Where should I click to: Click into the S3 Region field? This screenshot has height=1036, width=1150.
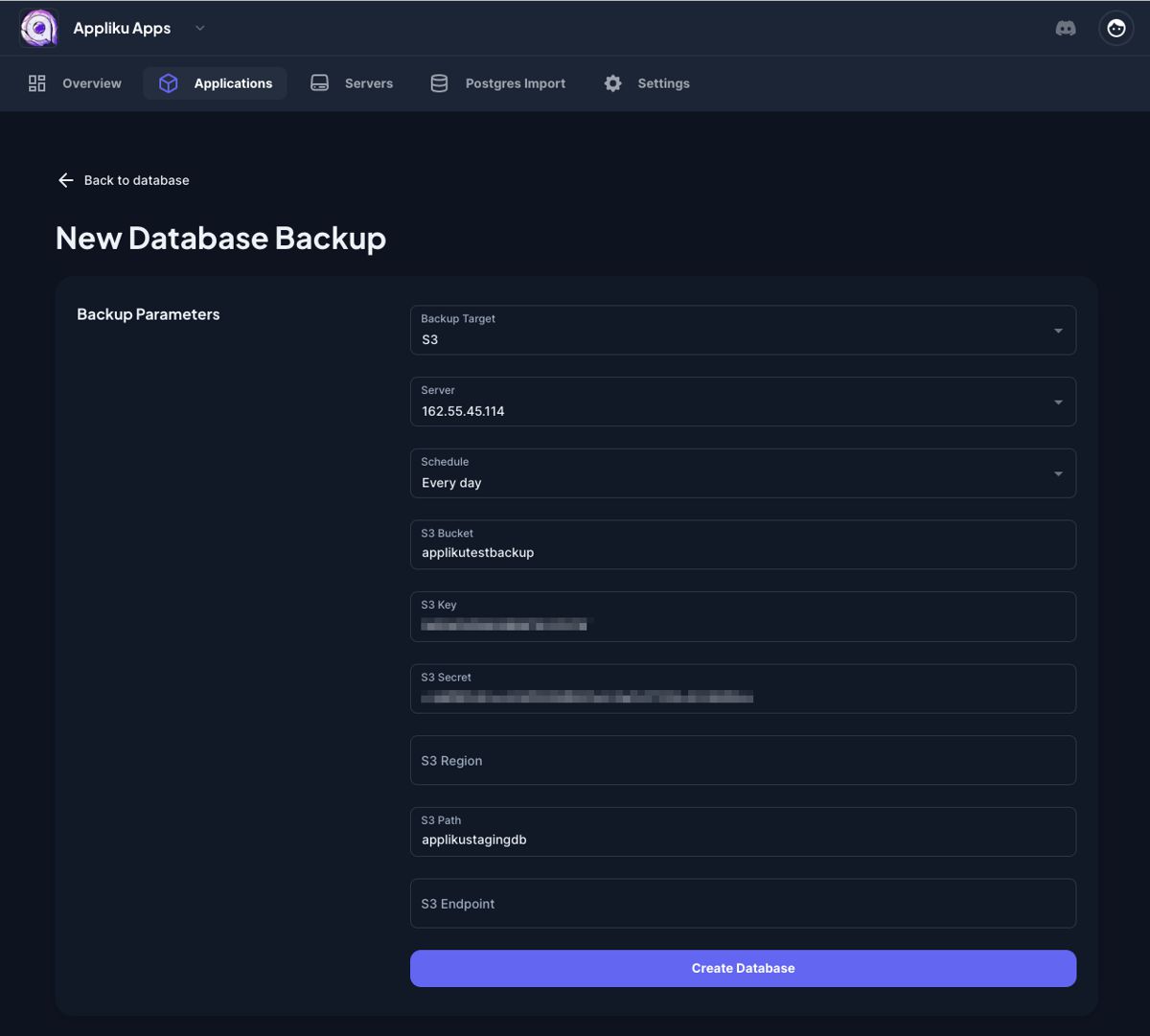tap(743, 760)
